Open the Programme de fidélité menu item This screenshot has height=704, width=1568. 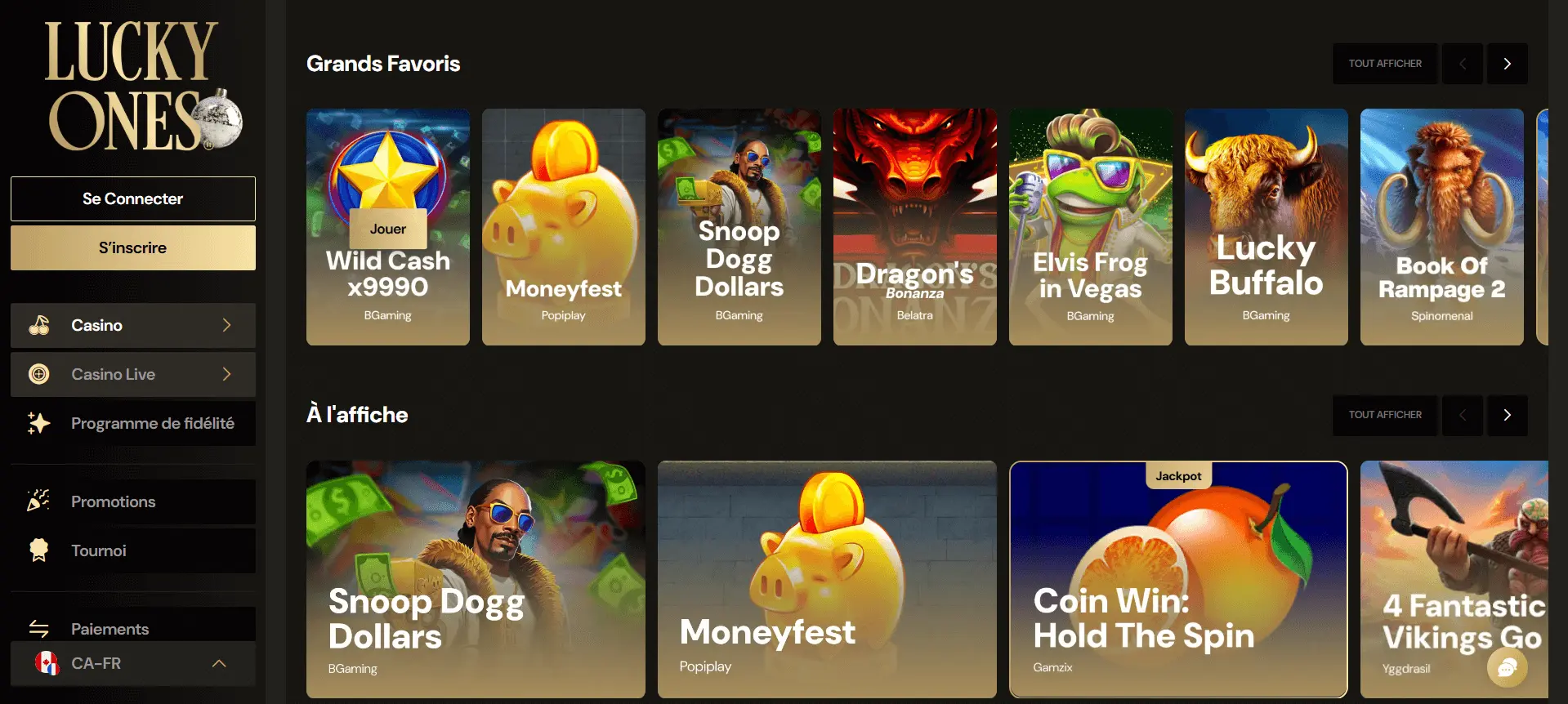133,423
